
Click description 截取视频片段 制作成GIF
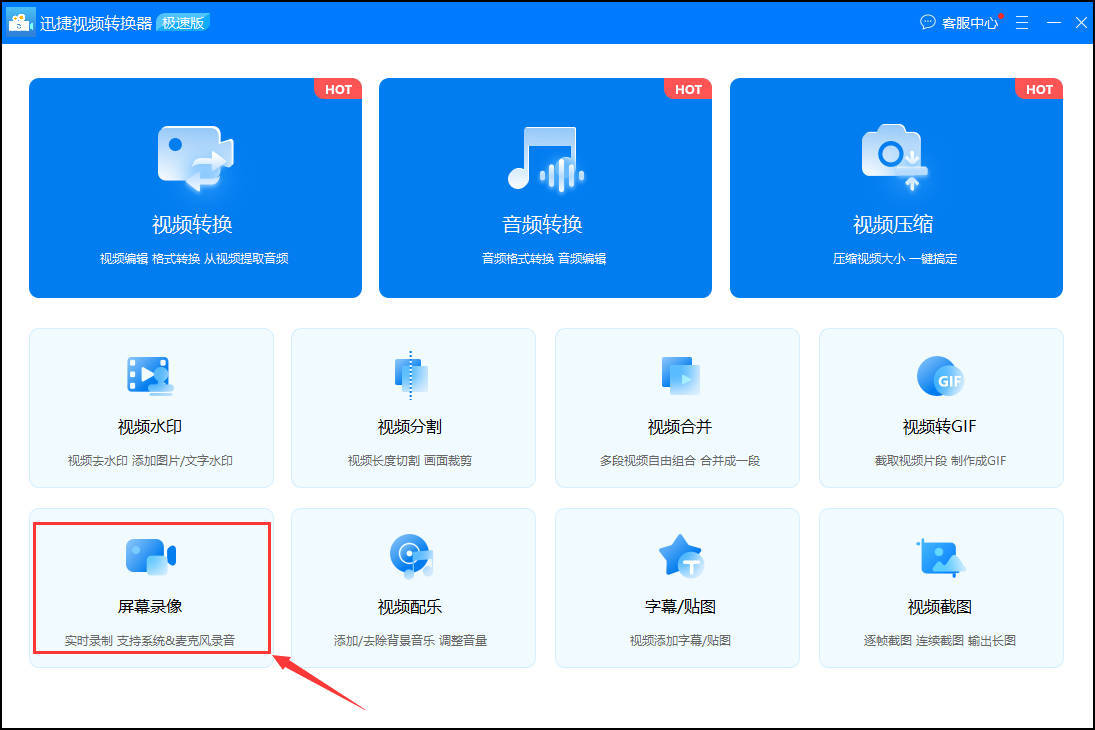point(940,460)
